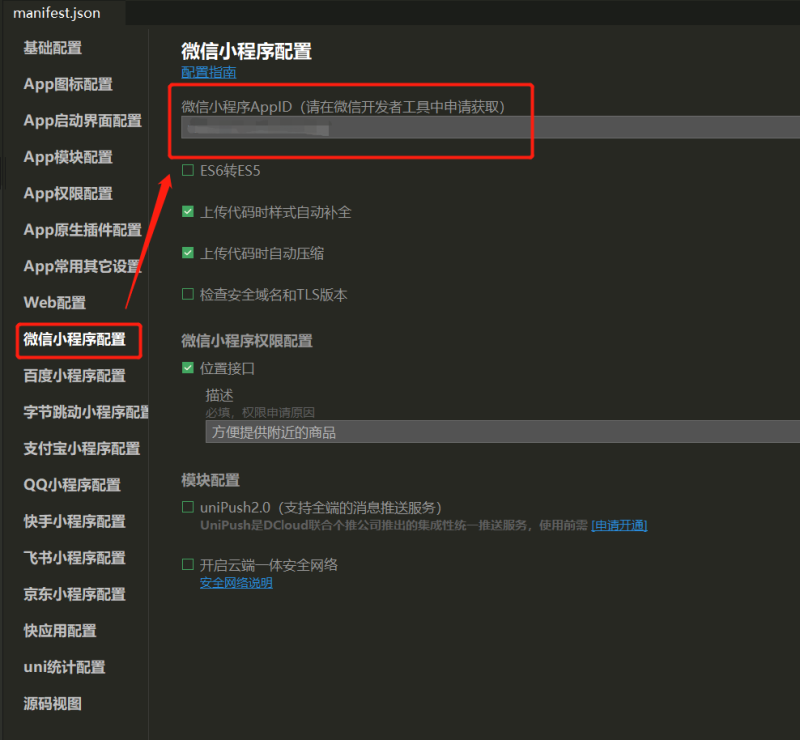Click the 微信小程序AppID input field
Image resolution: width=800 pixels, height=740 pixels.
(x=490, y=127)
